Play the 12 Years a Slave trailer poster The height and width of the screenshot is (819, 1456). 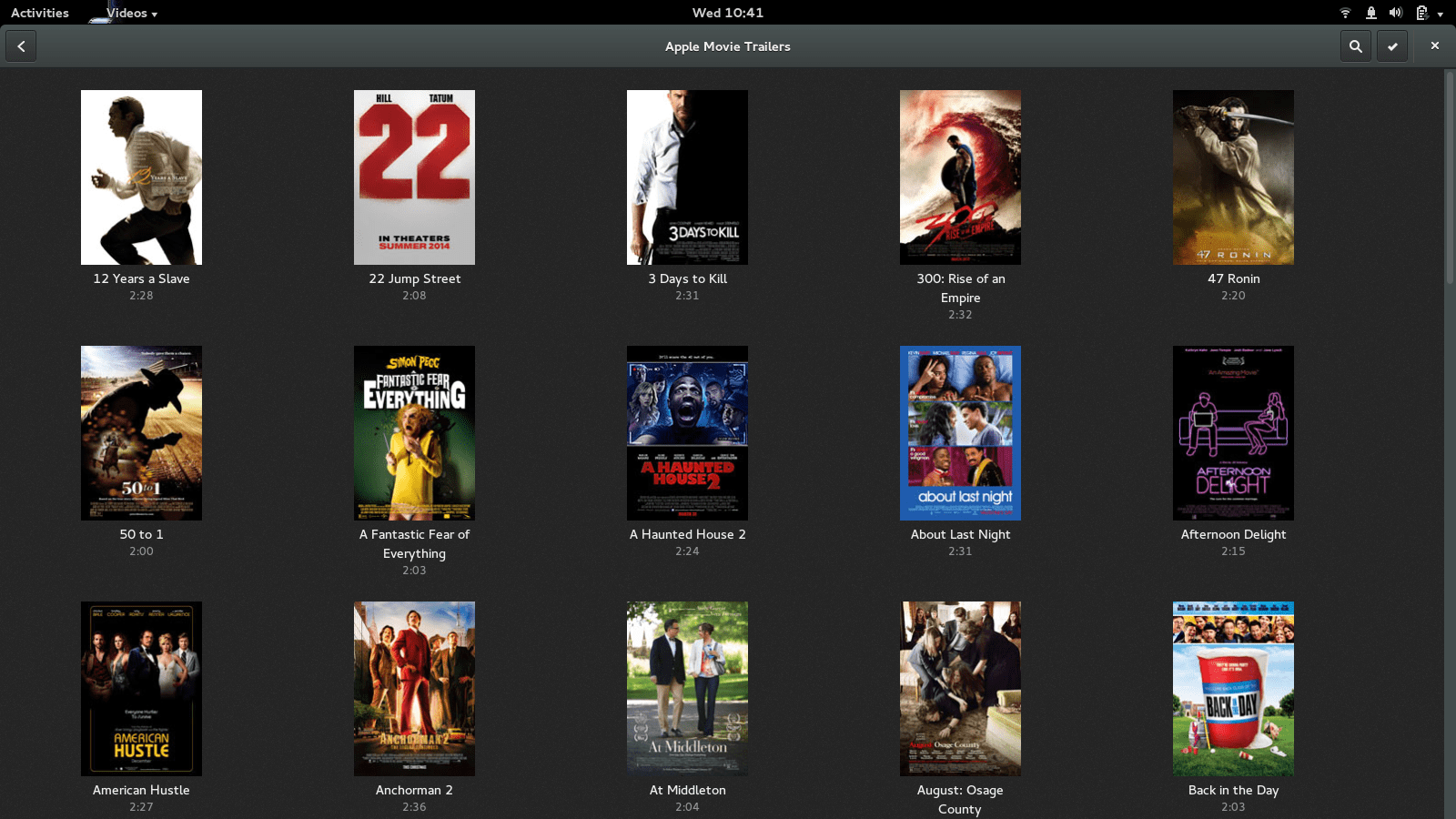click(x=141, y=177)
